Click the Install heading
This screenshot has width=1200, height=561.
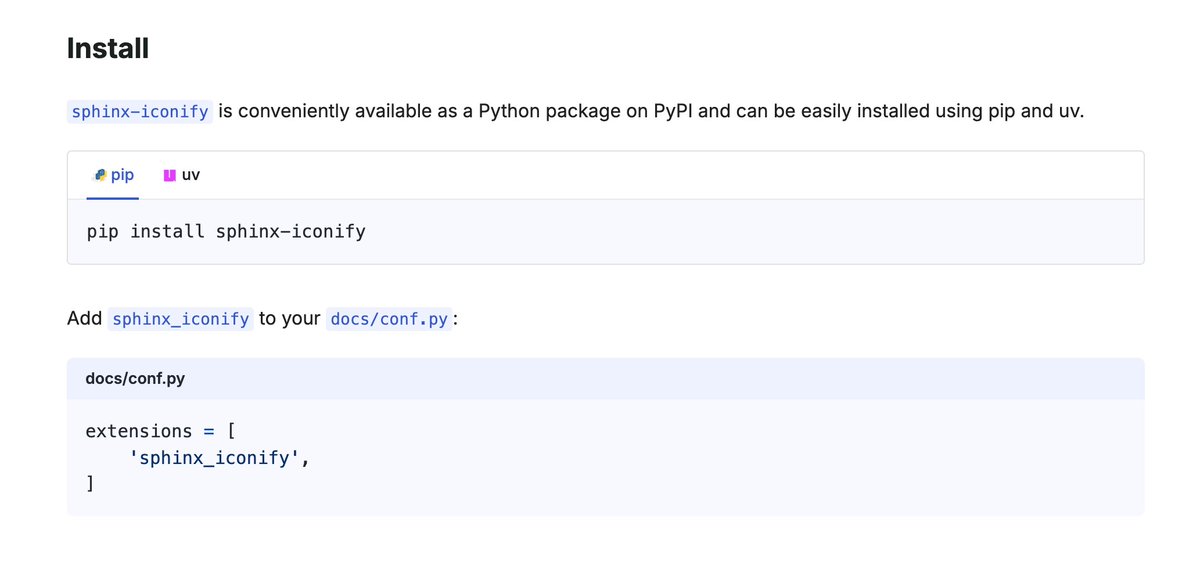(108, 48)
